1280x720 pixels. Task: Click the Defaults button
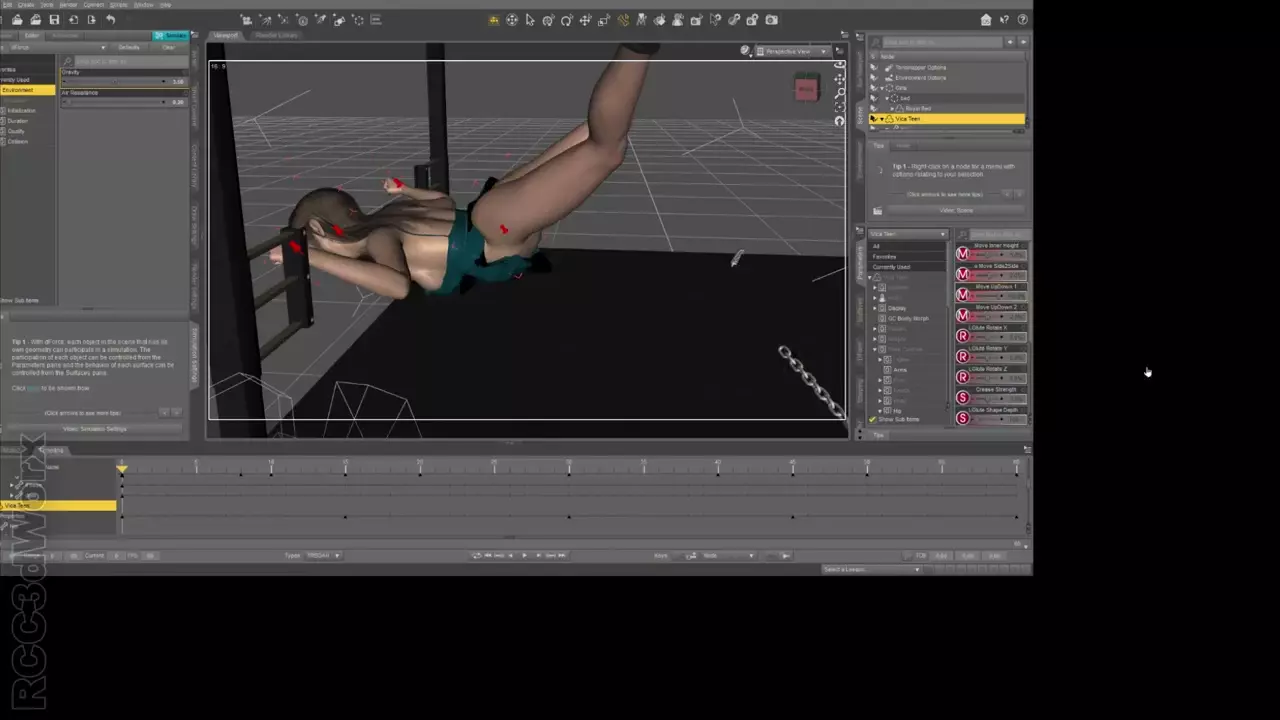[x=129, y=47]
